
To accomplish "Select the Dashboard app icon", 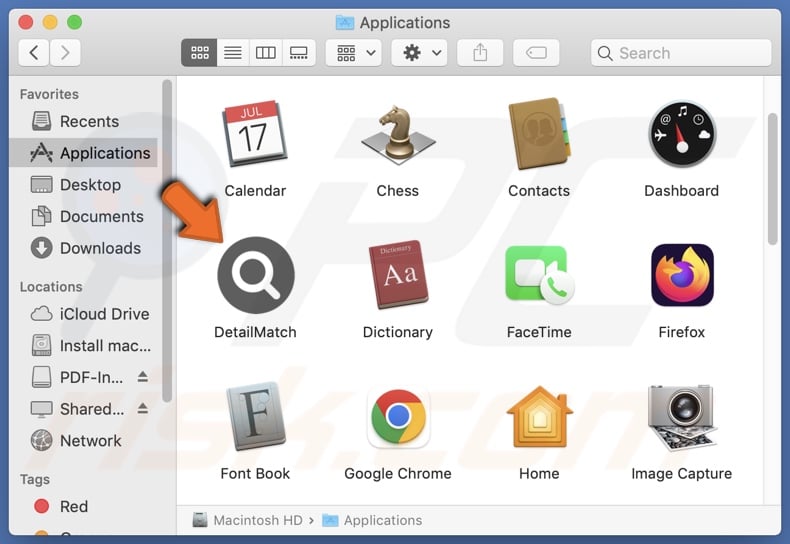I will click(x=682, y=133).
